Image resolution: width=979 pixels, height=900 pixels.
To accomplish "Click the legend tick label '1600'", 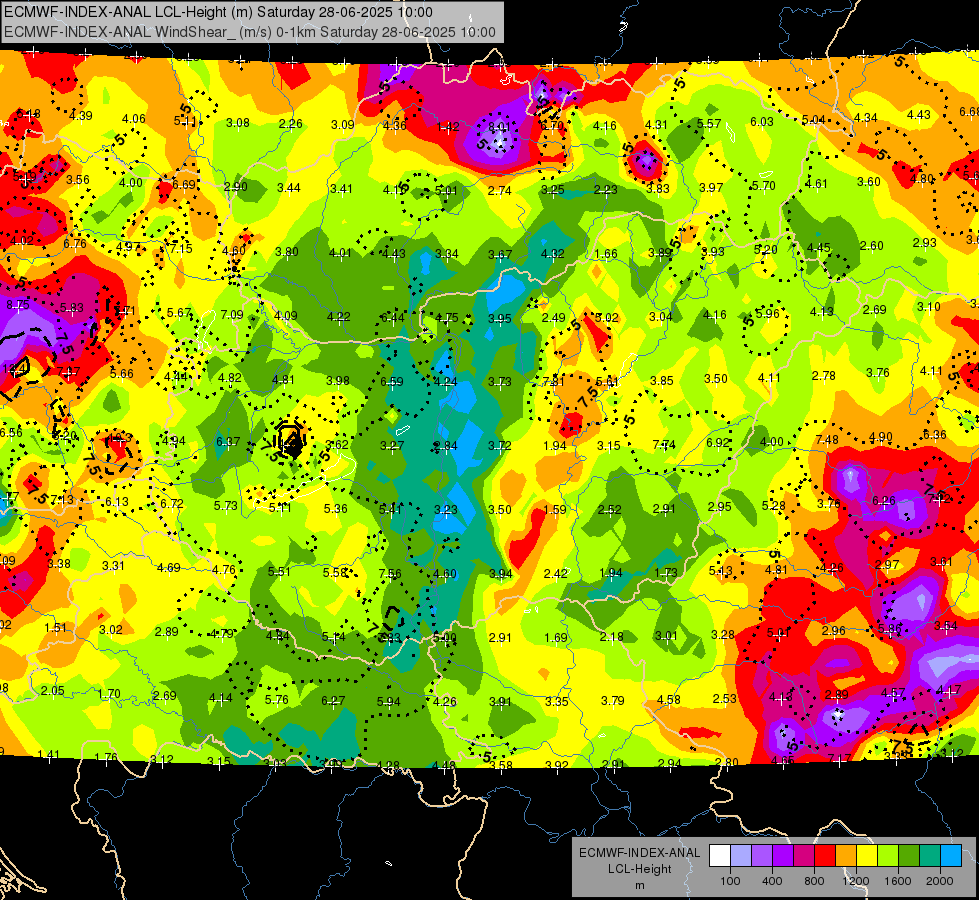I will (x=897, y=881).
